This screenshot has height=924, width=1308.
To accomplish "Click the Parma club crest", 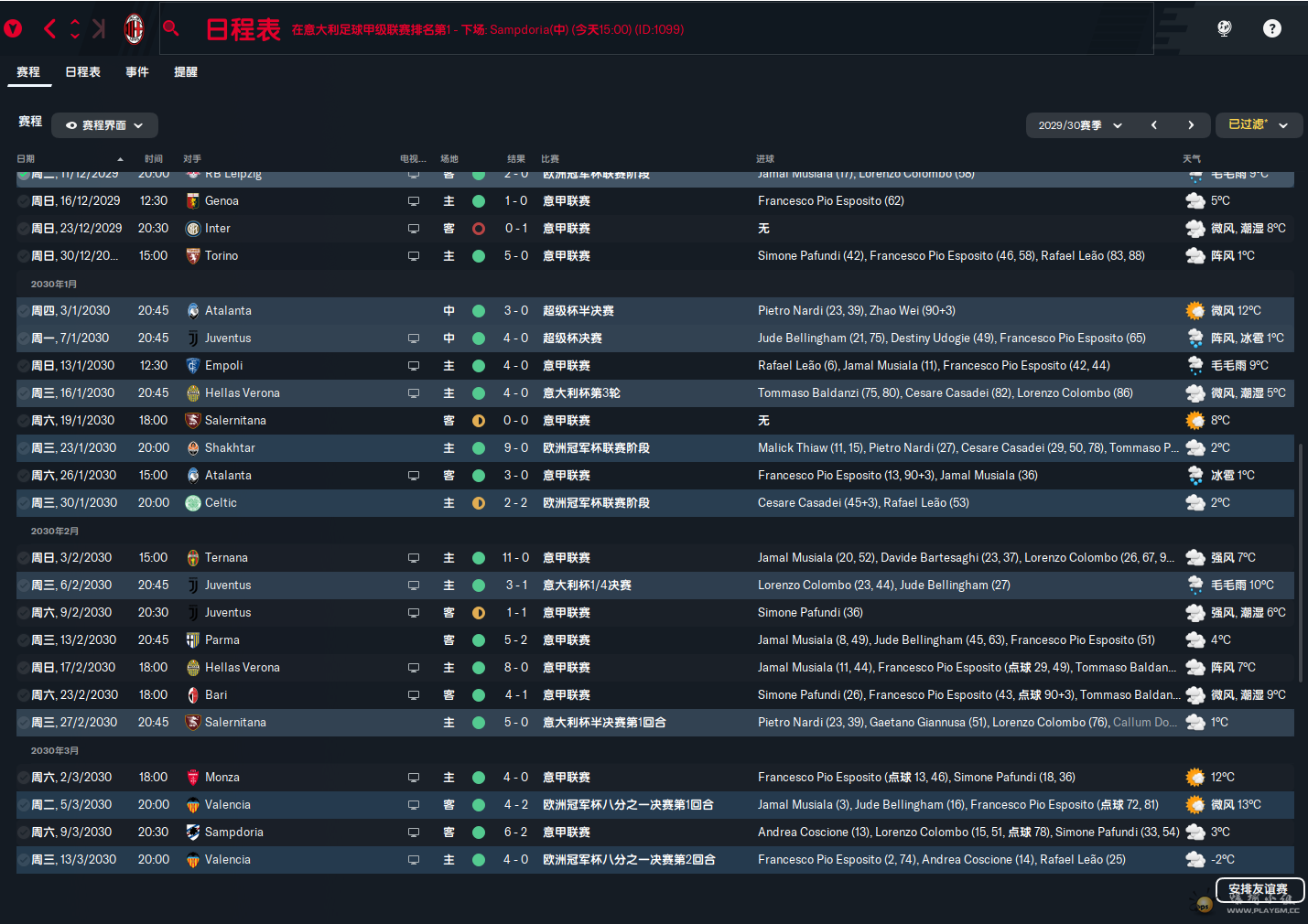I will pos(193,640).
